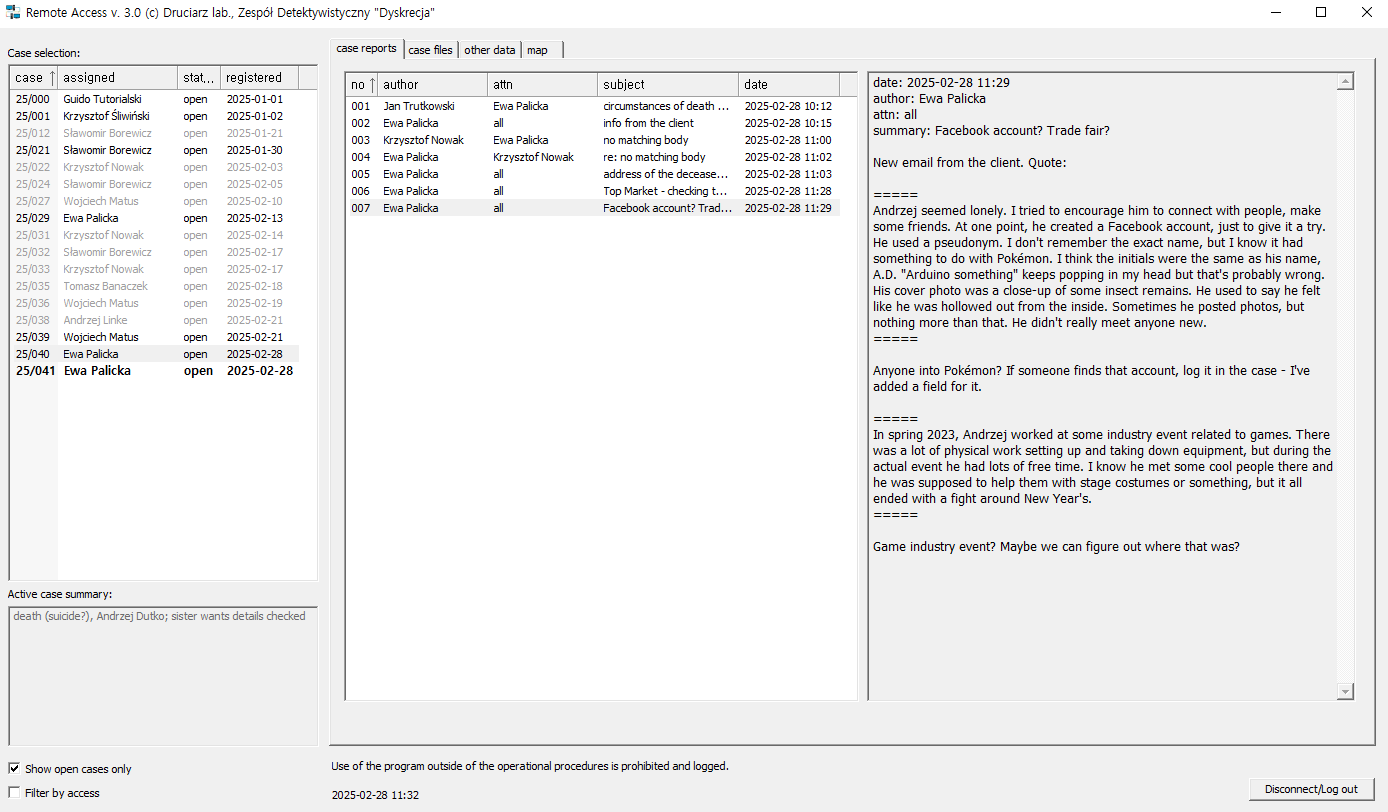Image resolution: width=1388 pixels, height=812 pixels.
Task: Sort case list by the case column header
Action: [34, 78]
